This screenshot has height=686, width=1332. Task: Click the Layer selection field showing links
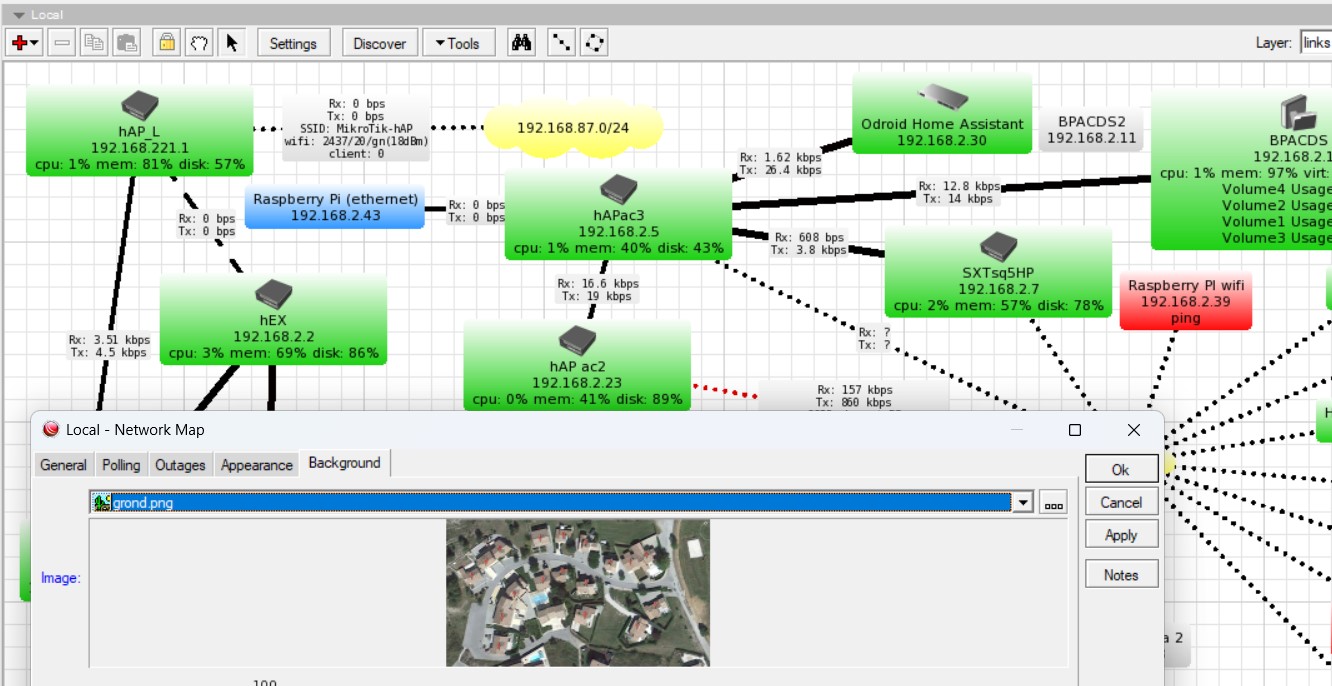point(1316,43)
